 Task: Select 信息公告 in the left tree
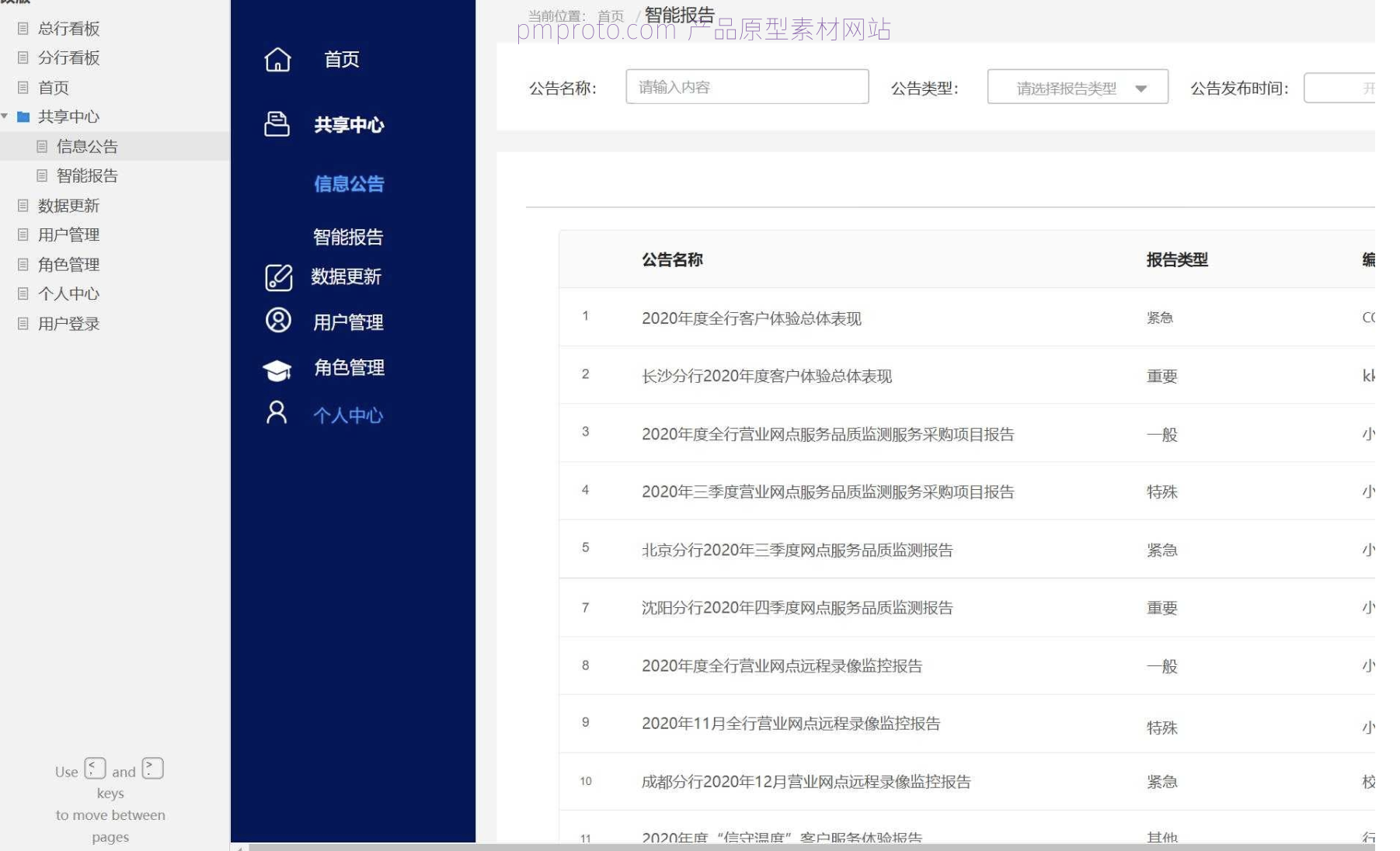[x=87, y=146]
